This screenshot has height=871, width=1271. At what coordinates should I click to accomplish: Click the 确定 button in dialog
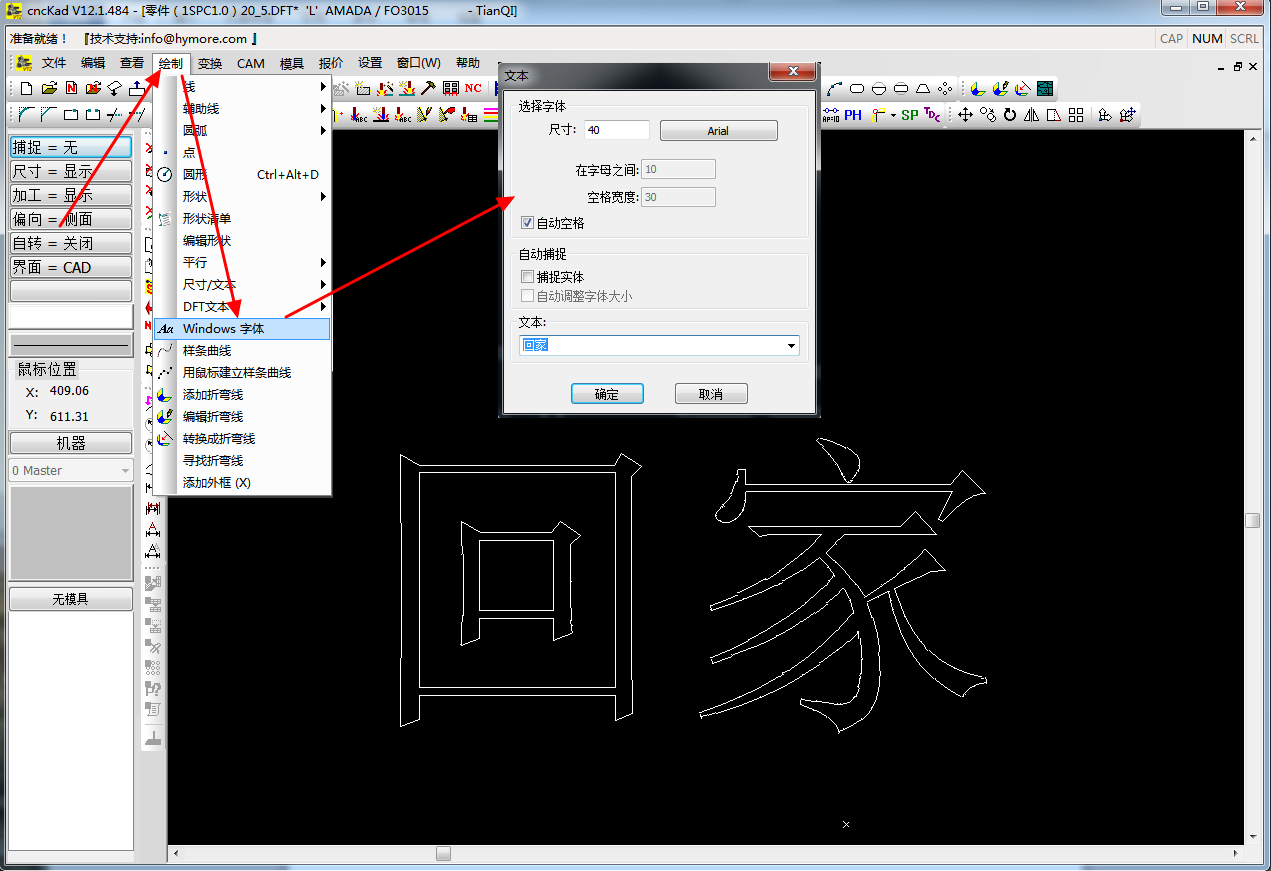pos(607,394)
